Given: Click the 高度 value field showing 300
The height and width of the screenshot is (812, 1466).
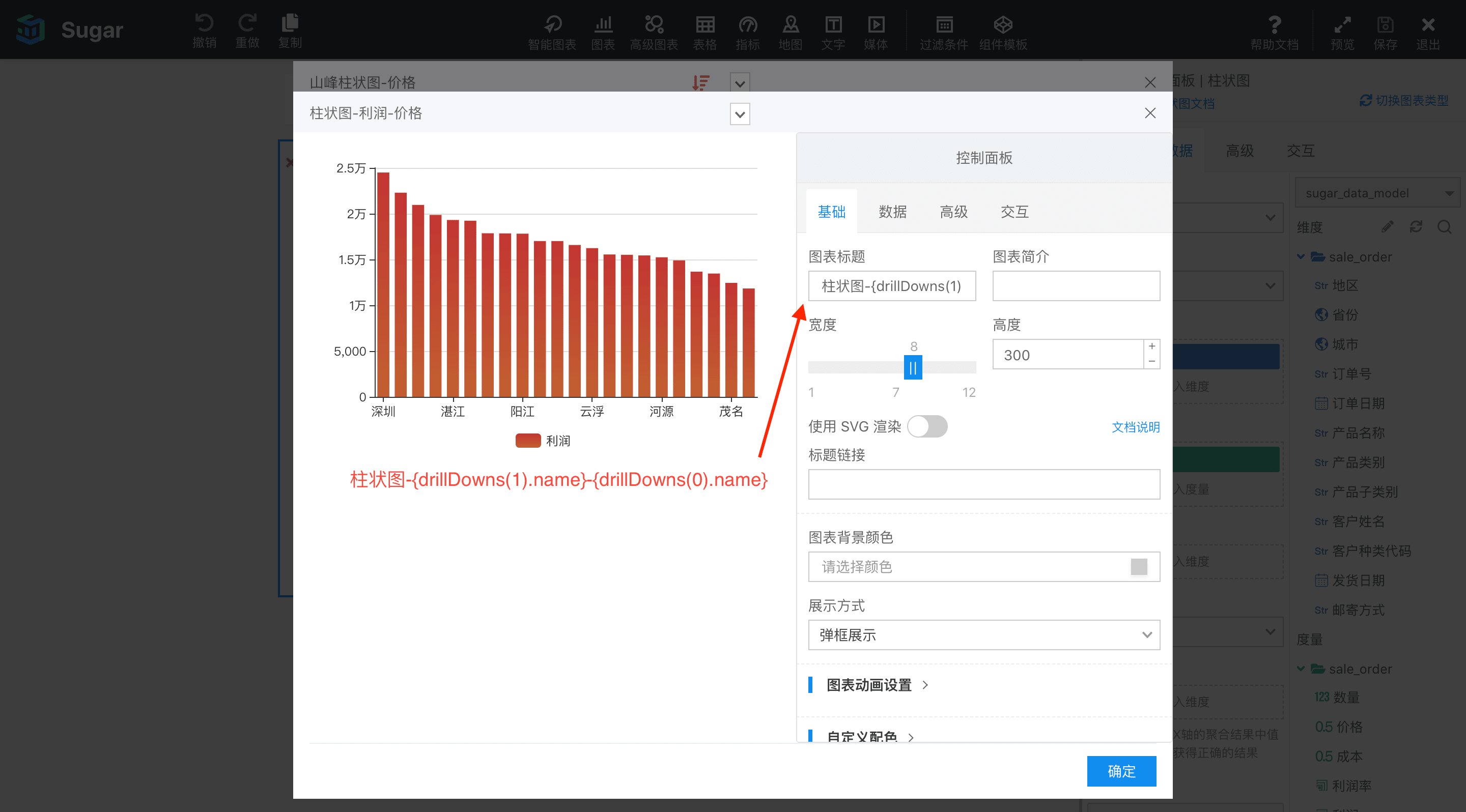Looking at the screenshot, I should tap(1068, 354).
